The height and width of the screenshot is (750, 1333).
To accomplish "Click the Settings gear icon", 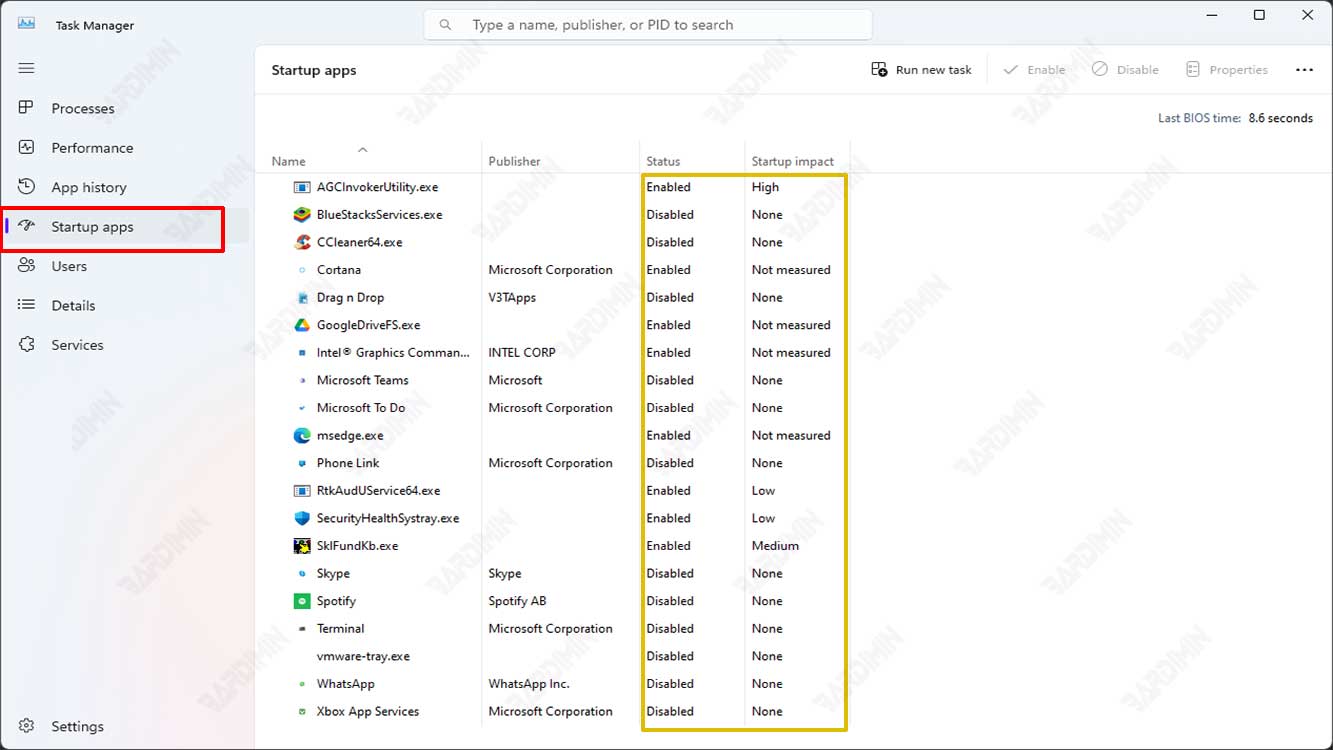I will (27, 726).
